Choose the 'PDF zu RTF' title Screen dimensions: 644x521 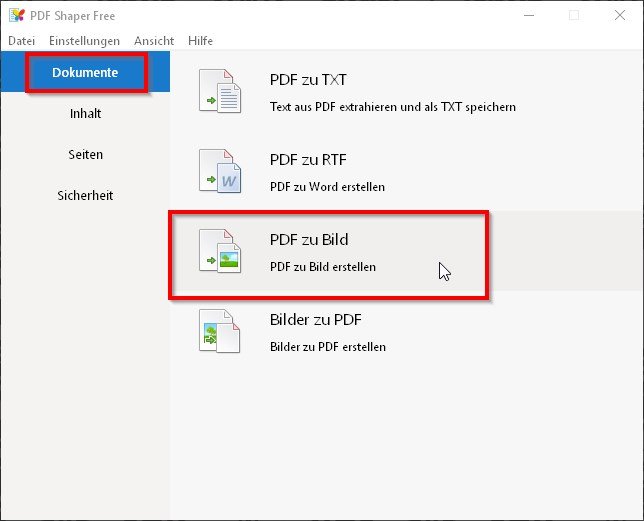click(308, 160)
